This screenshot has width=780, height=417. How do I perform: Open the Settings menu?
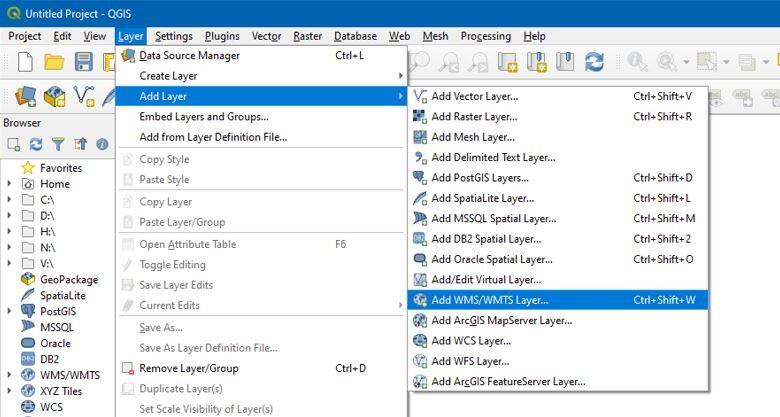[174, 36]
